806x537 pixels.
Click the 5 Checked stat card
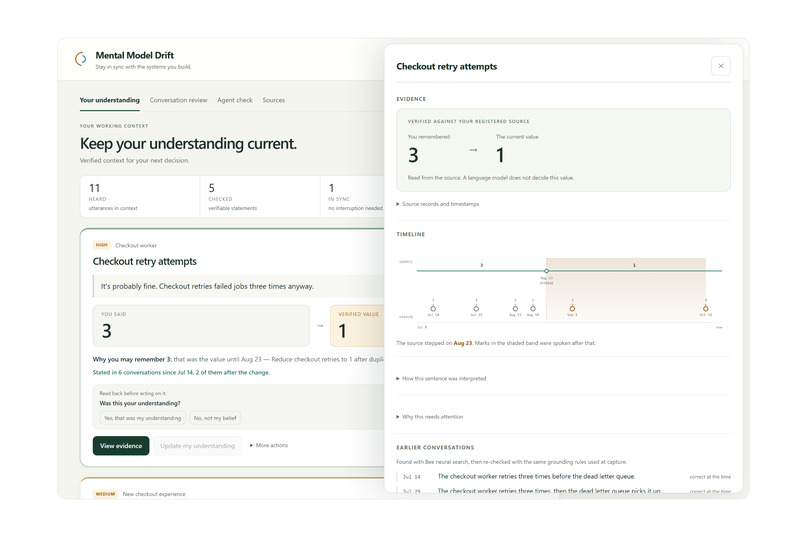pos(260,196)
